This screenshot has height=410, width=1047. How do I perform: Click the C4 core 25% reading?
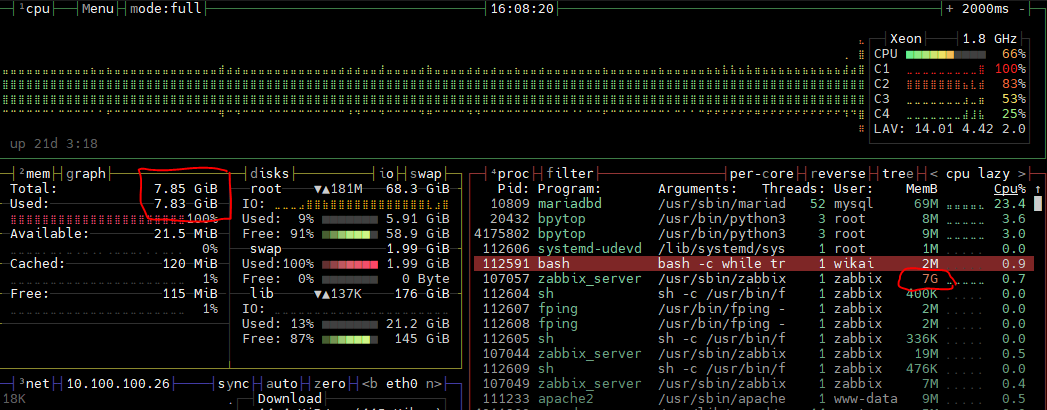pos(1014,114)
